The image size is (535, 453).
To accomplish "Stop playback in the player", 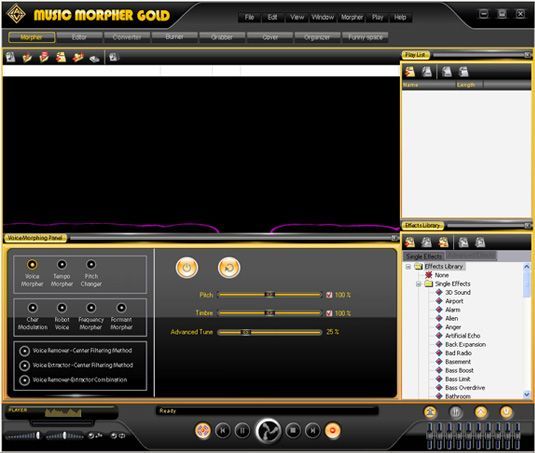I will point(293,431).
